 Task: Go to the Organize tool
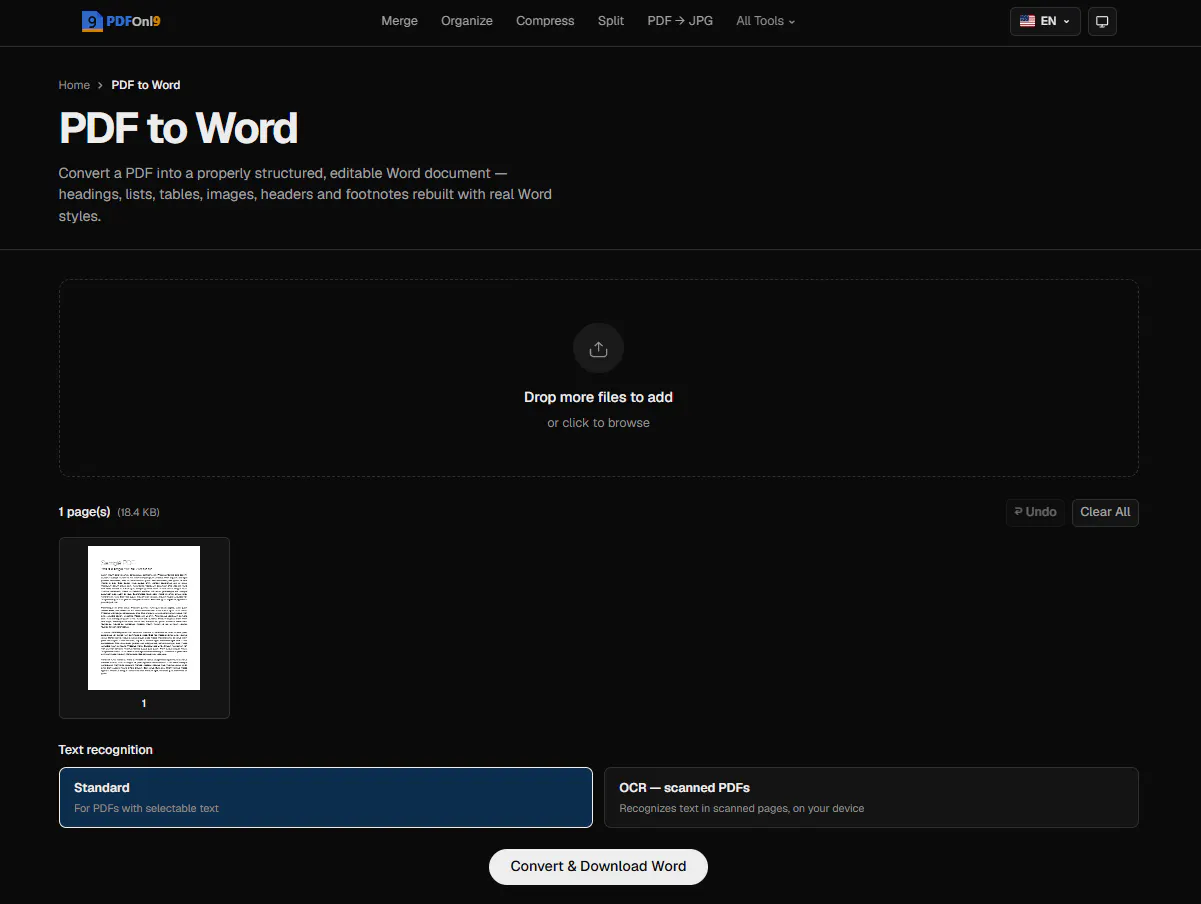pos(467,21)
